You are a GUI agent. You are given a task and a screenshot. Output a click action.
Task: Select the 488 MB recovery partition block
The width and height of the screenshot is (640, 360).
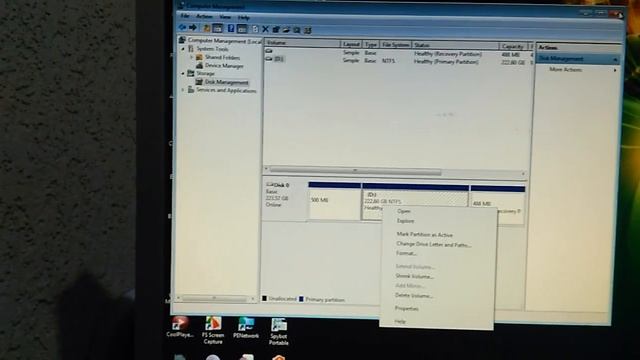click(497, 204)
